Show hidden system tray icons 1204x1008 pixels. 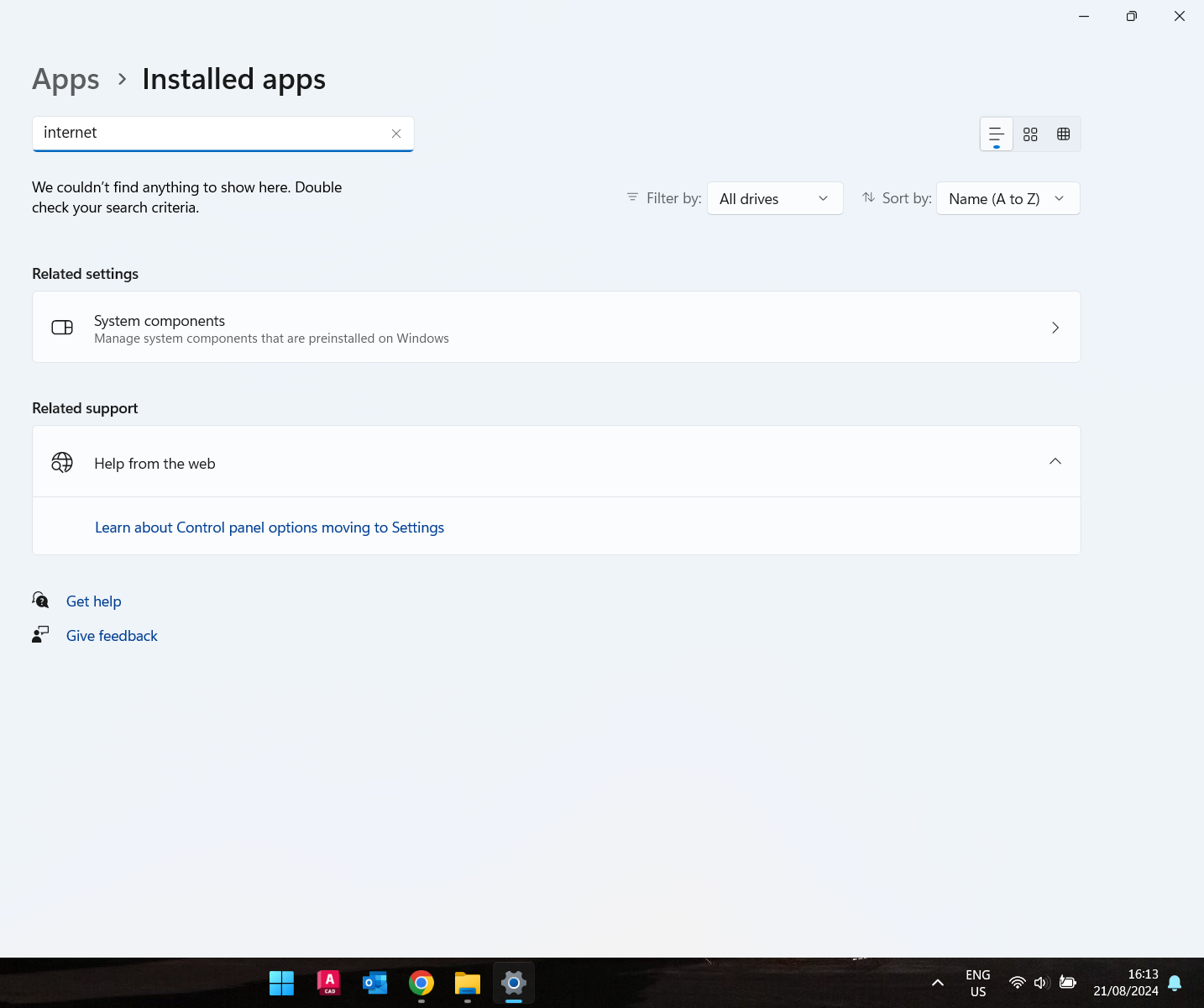coord(938,983)
